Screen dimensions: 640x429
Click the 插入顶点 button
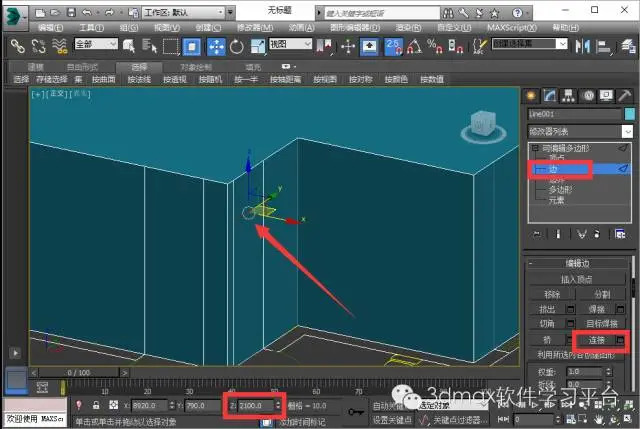click(576, 279)
